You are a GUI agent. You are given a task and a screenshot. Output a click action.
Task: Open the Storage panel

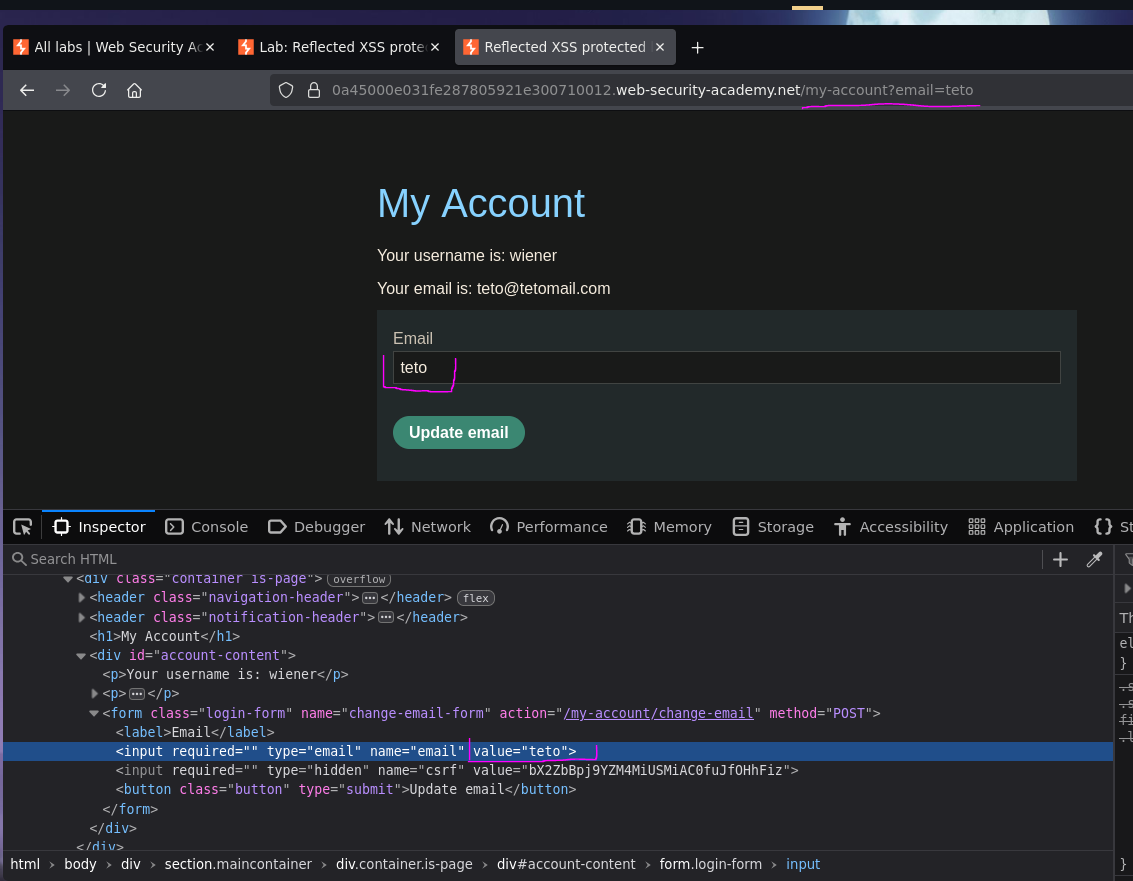(772, 527)
